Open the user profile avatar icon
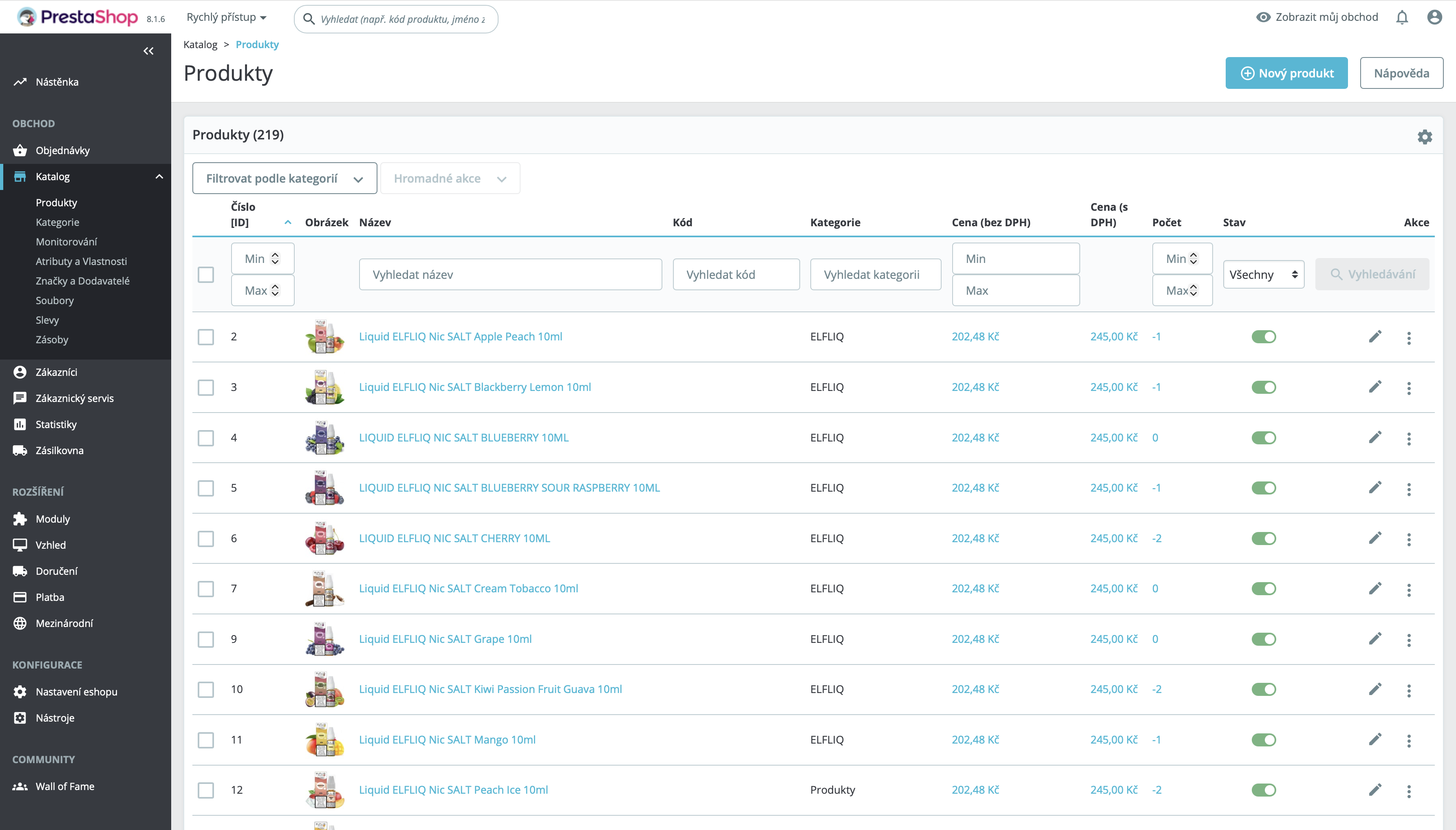The image size is (1456, 830). tap(1434, 18)
